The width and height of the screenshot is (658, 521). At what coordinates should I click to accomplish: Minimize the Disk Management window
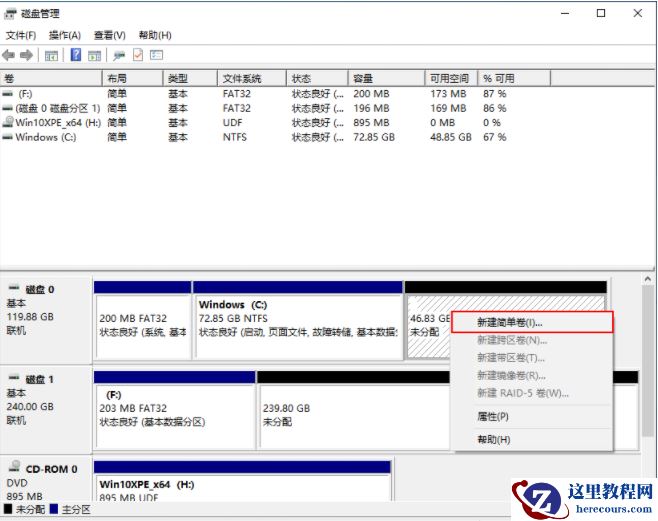click(x=565, y=13)
